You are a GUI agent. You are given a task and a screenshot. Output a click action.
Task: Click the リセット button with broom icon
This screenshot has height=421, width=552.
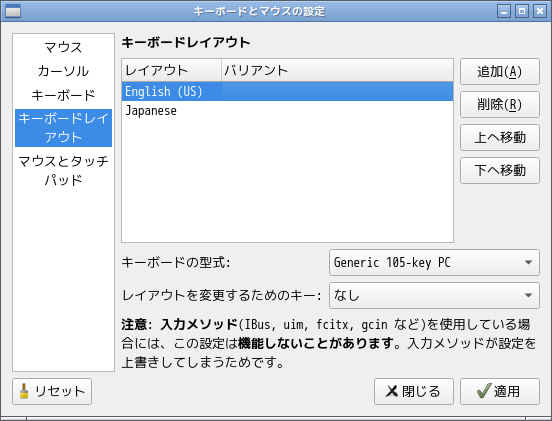coord(52,391)
